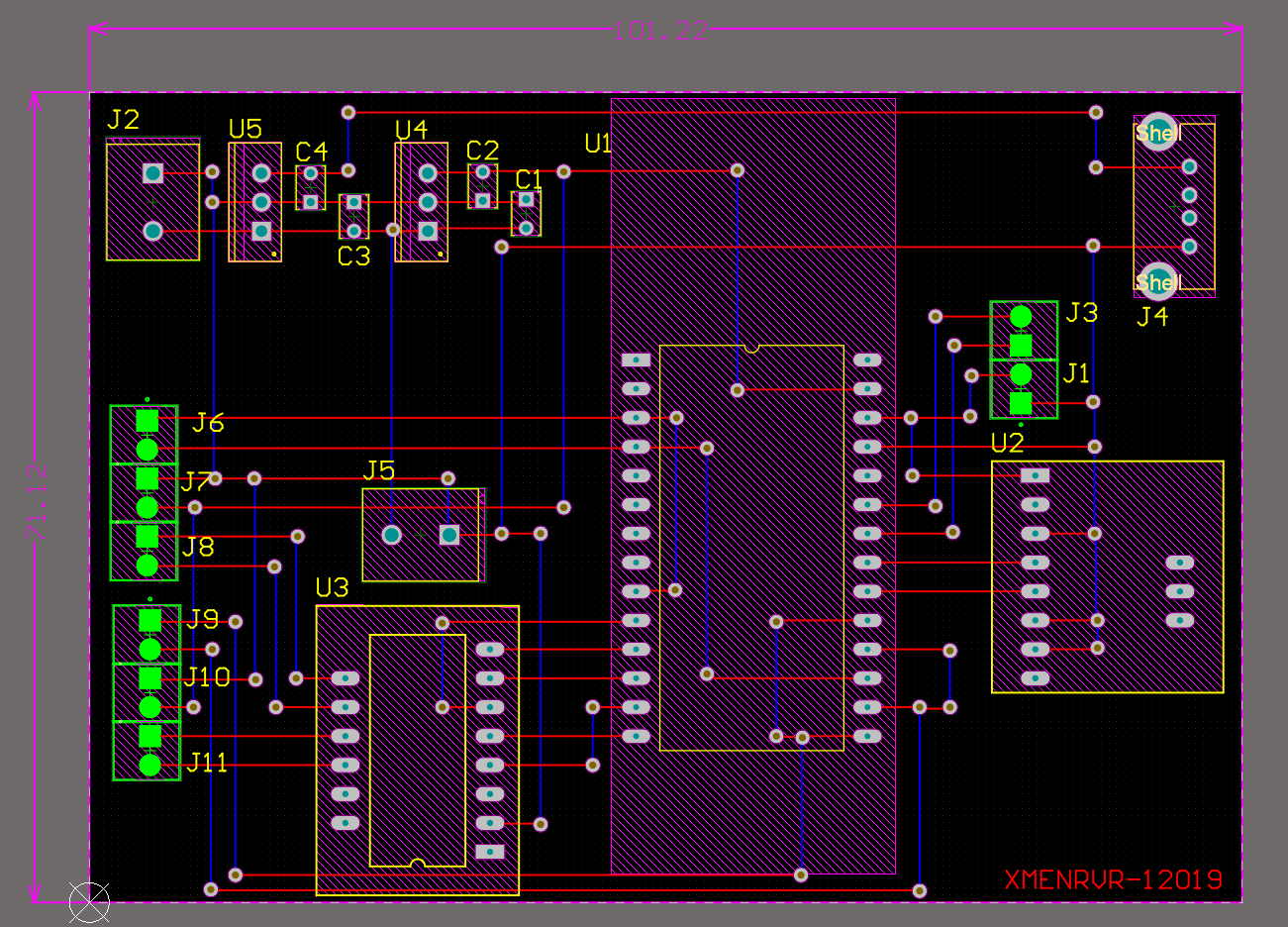
Task: Click the U2 designator label
Action: [1007, 443]
